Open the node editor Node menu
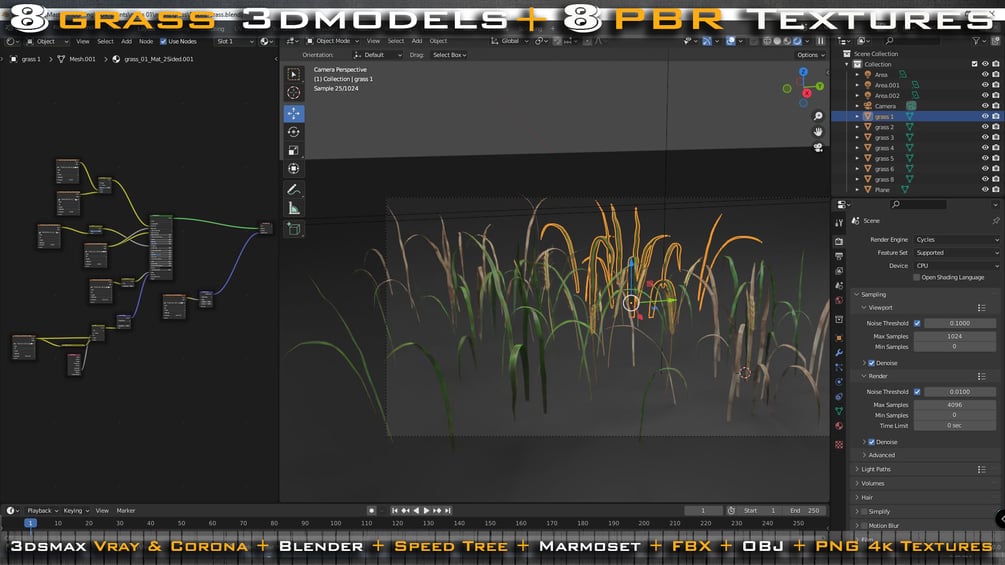This screenshot has width=1005, height=565. click(x=146, y=41)
